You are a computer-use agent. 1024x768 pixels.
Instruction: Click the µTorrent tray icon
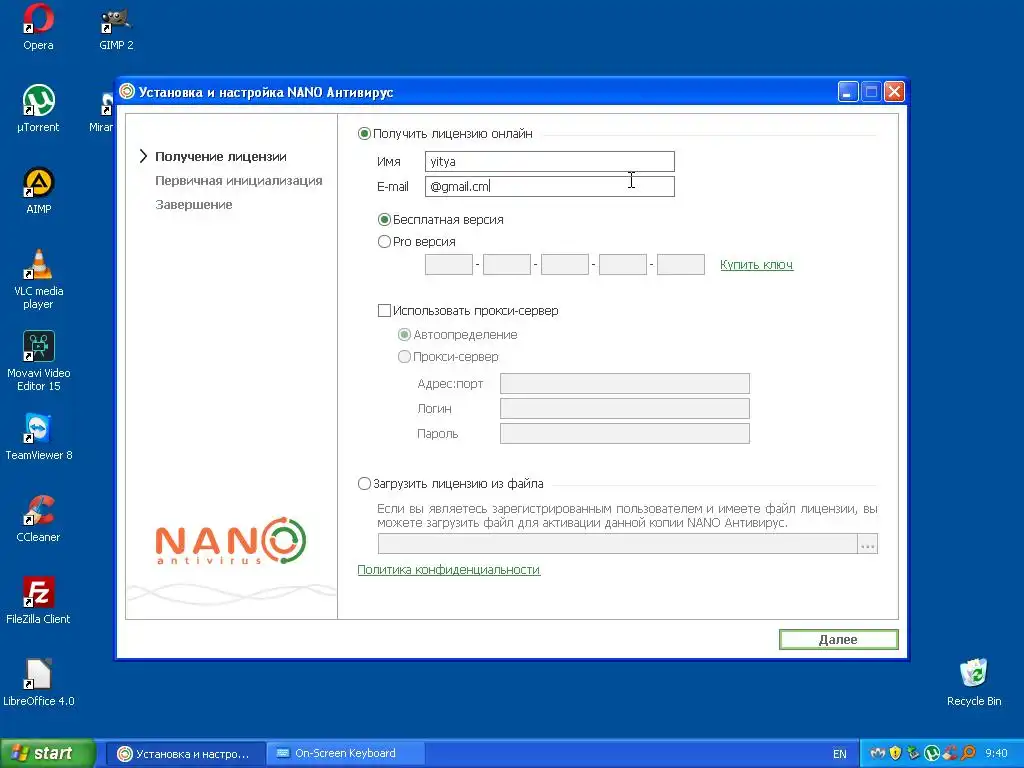click(x=932, y=754)
